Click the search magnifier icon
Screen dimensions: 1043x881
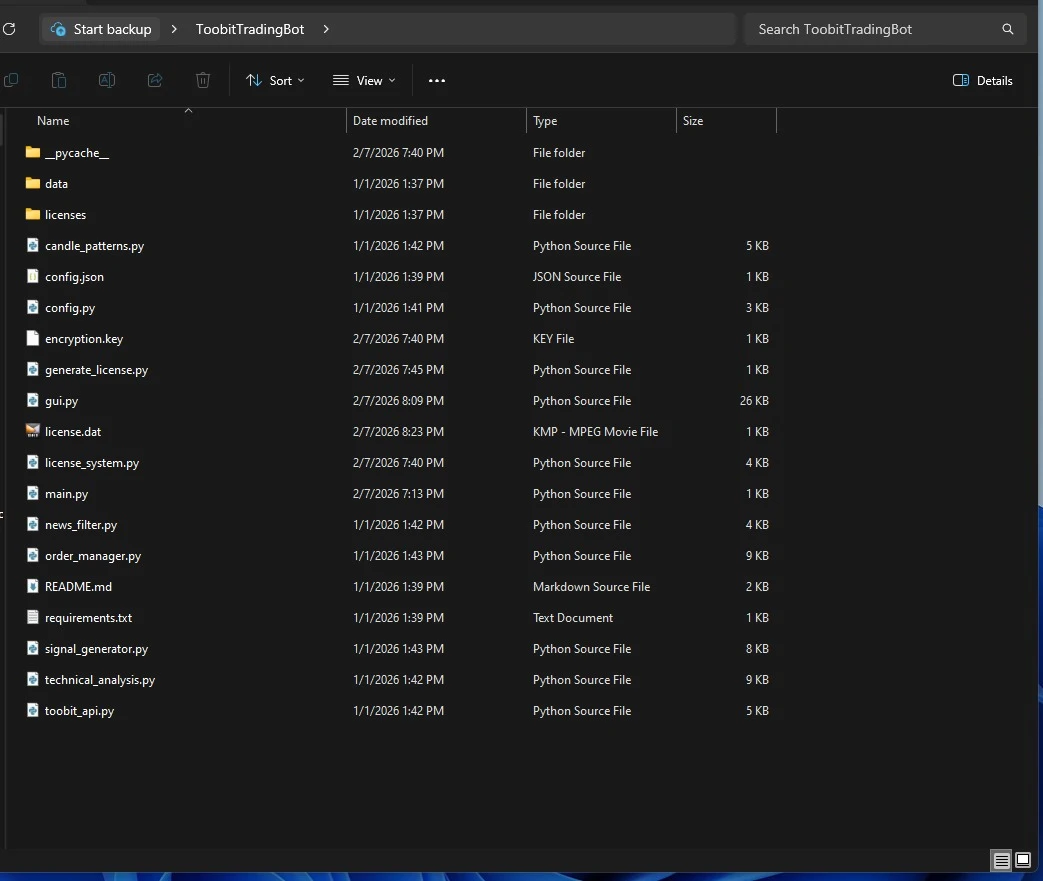tap(1008, 29)
